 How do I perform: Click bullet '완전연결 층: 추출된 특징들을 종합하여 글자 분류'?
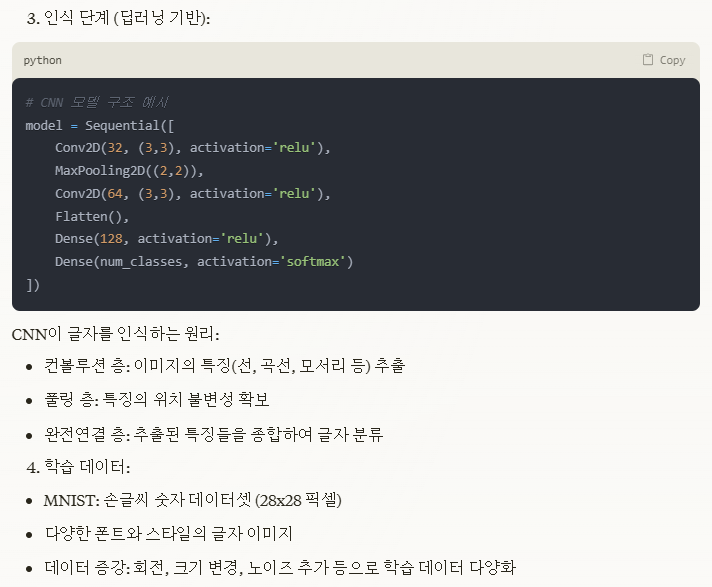[x=213, y=435]
